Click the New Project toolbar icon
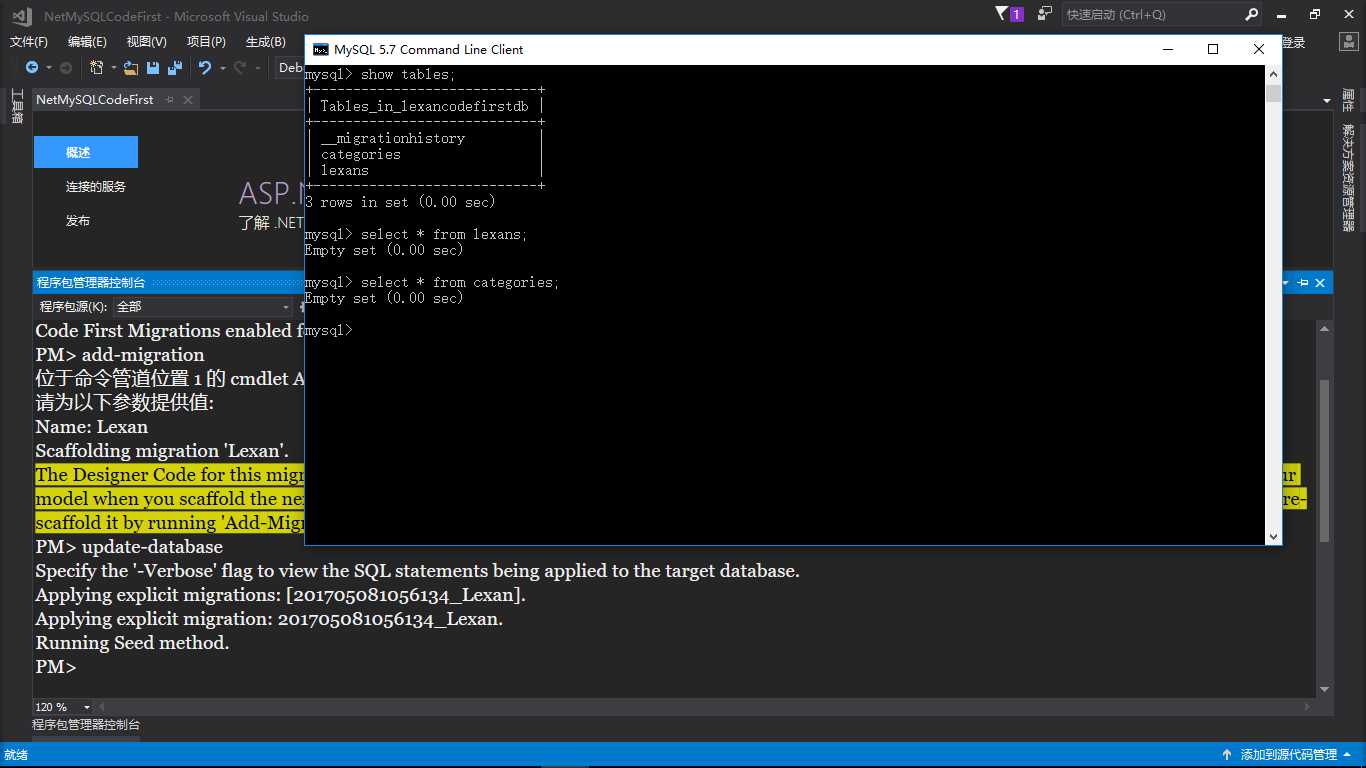The height and width of the screenshot is (768, 1366). tap(97, 68)
